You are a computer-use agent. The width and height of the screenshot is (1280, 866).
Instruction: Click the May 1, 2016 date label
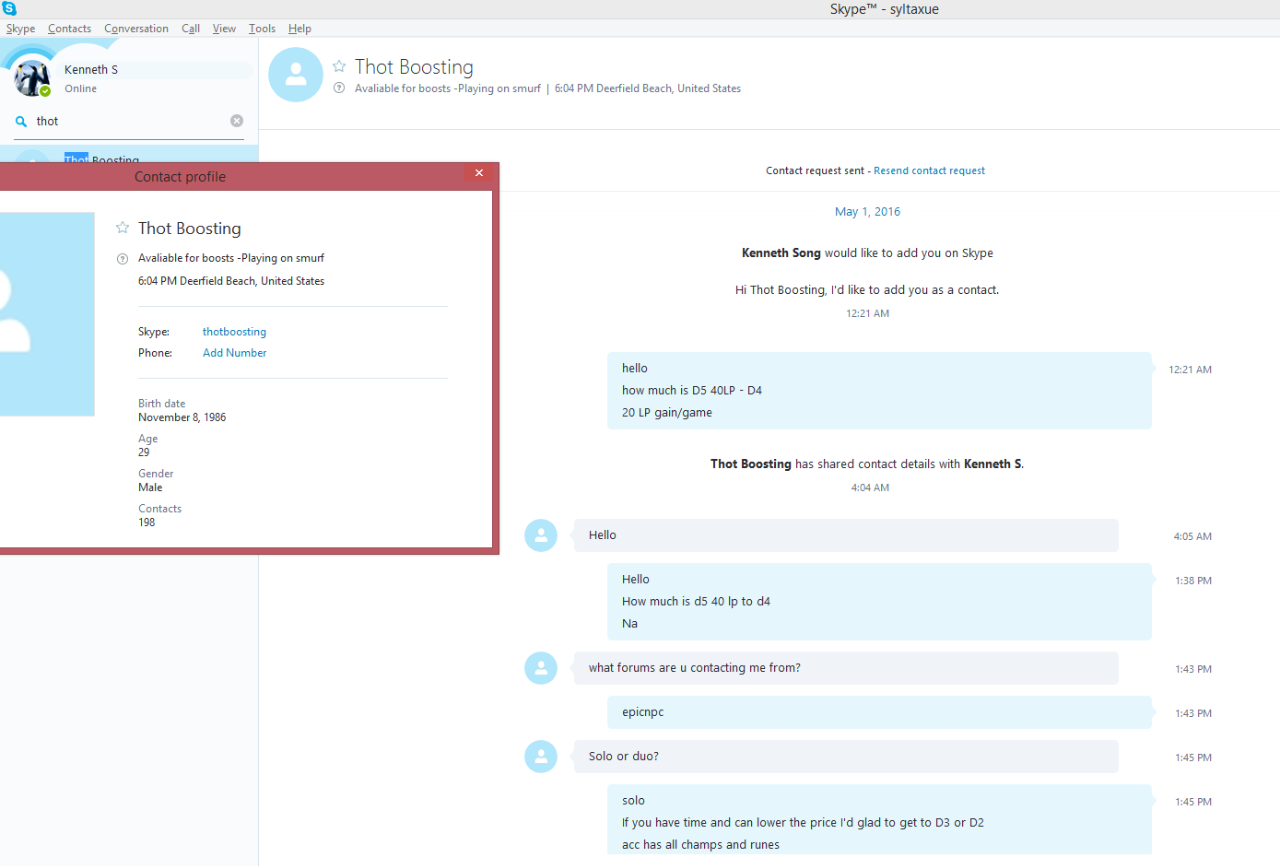pyautogui.click(x=867, y=212)
